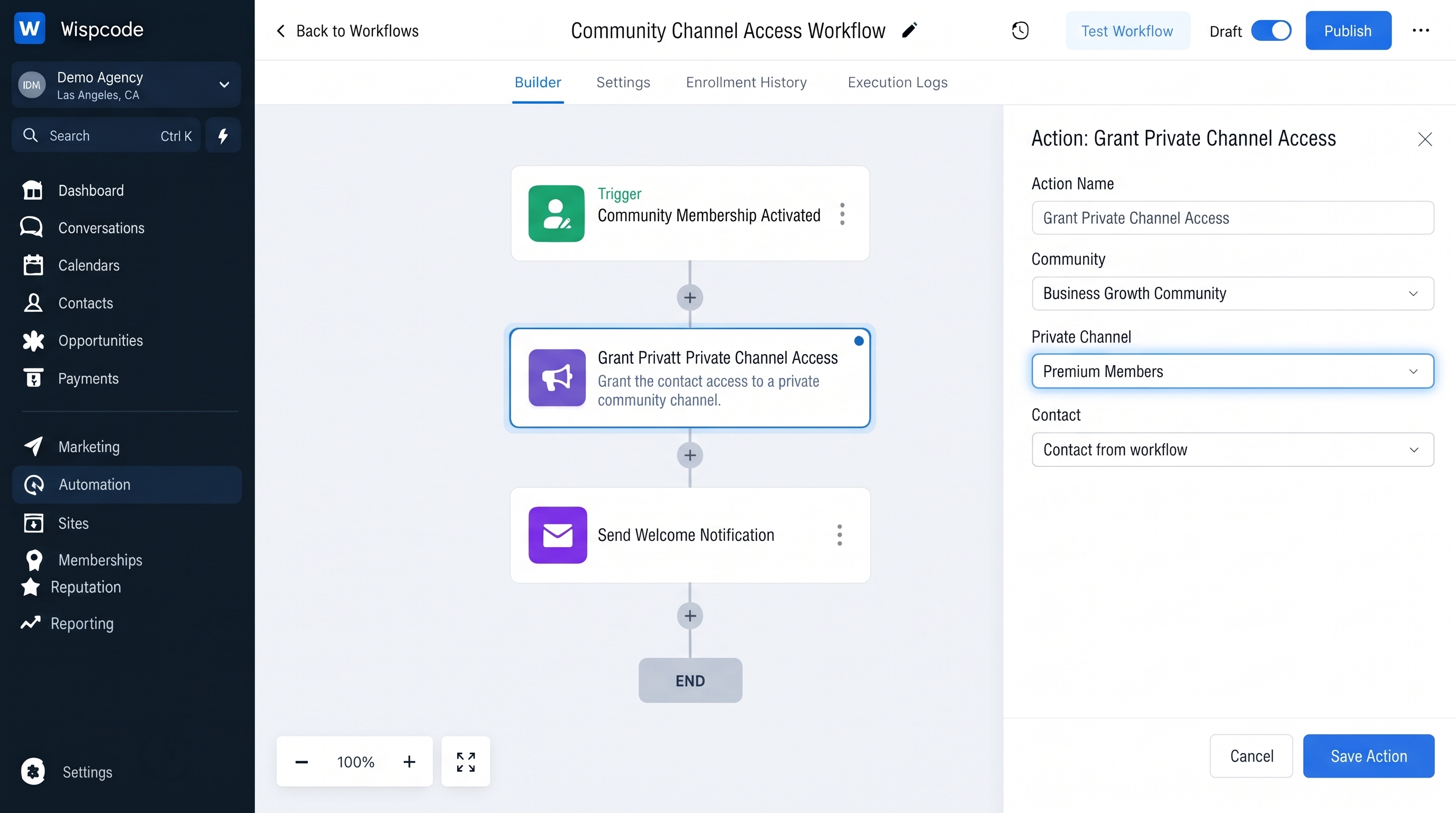
Task: Expand the Demo Agency account switcher
Action: click(x=126, y=85)
